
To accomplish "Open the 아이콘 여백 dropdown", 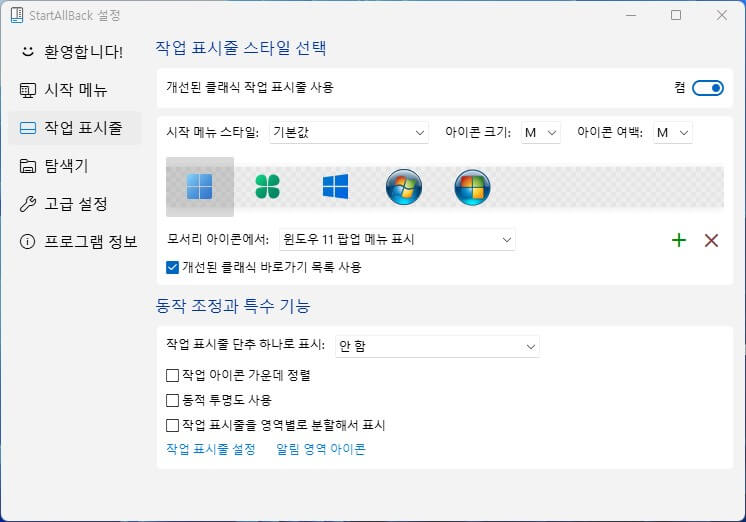I will [673, 132].
